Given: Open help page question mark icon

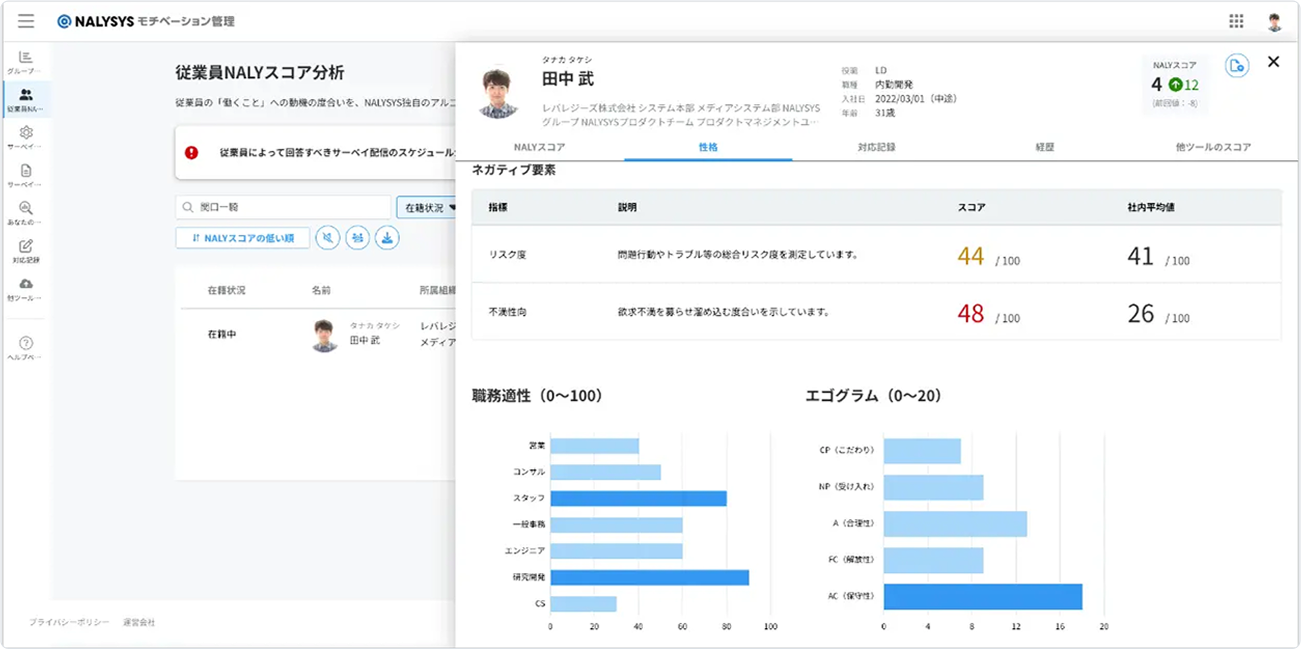Looking at the screenshot, I should tap(26, 345).
